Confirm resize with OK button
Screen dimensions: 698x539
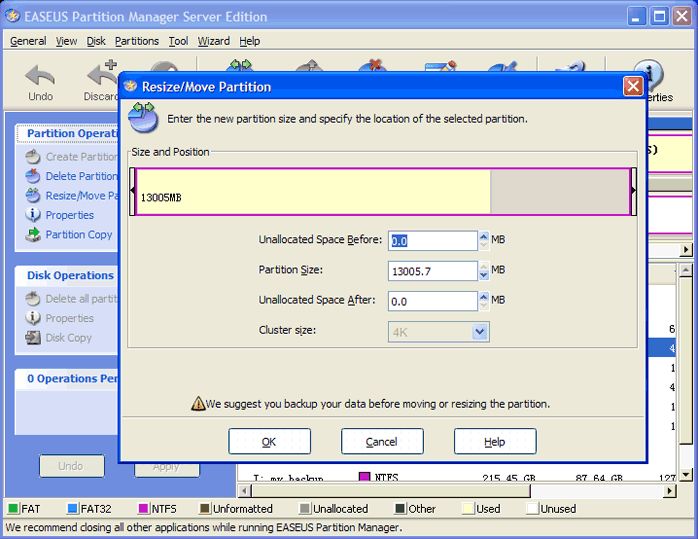[269, 441]
